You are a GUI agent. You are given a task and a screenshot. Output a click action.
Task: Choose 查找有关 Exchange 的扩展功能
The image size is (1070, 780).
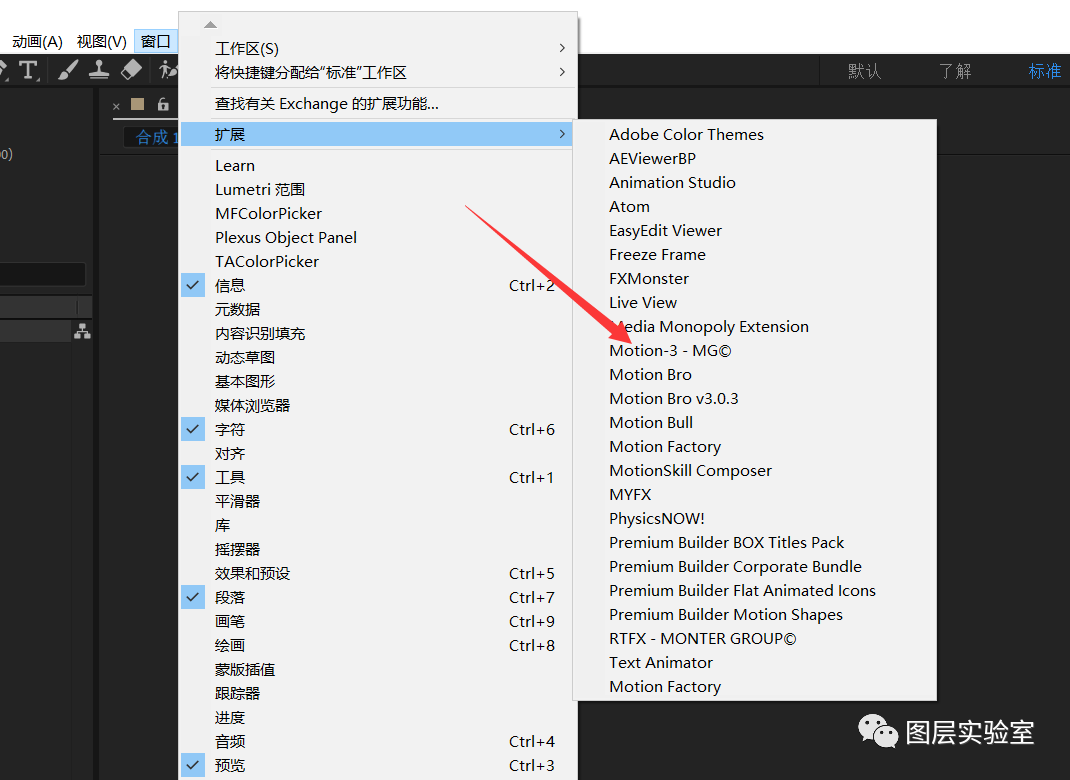pos(376,104)
